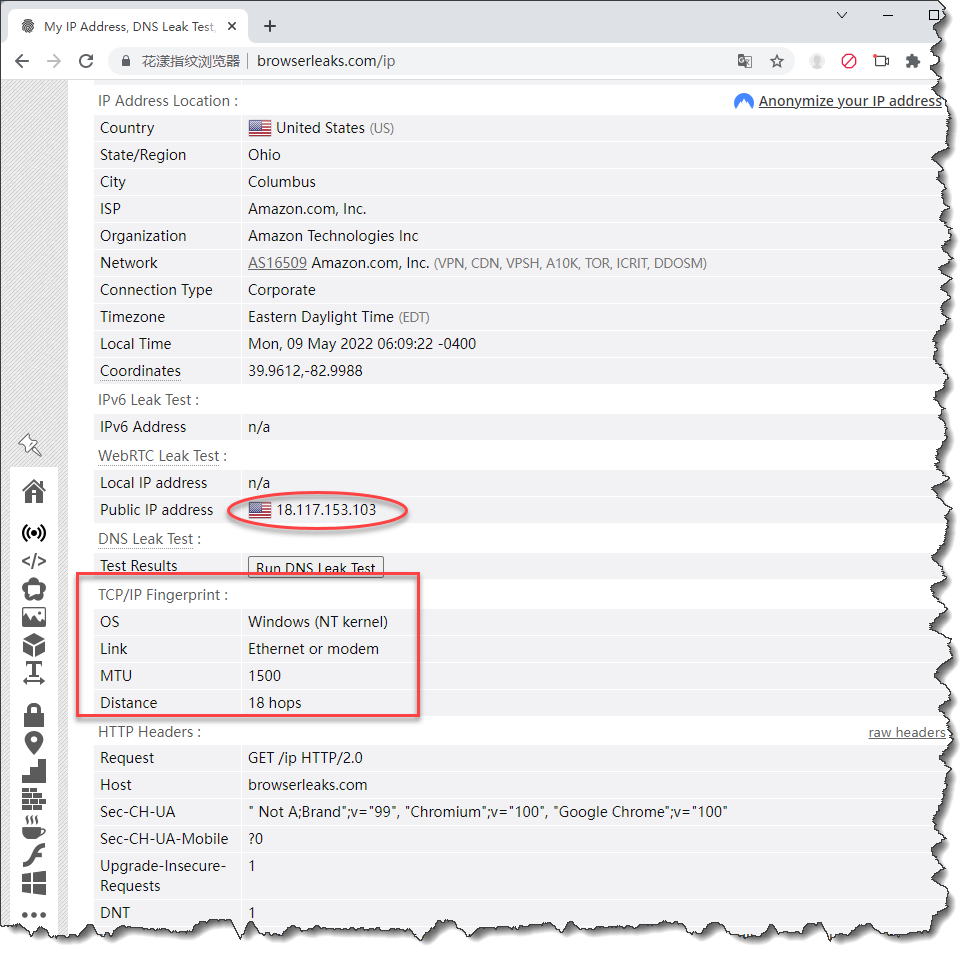Select the IP Address broadcast sidebar icon
Screen dimensions: 976x964
coord(34,533)
